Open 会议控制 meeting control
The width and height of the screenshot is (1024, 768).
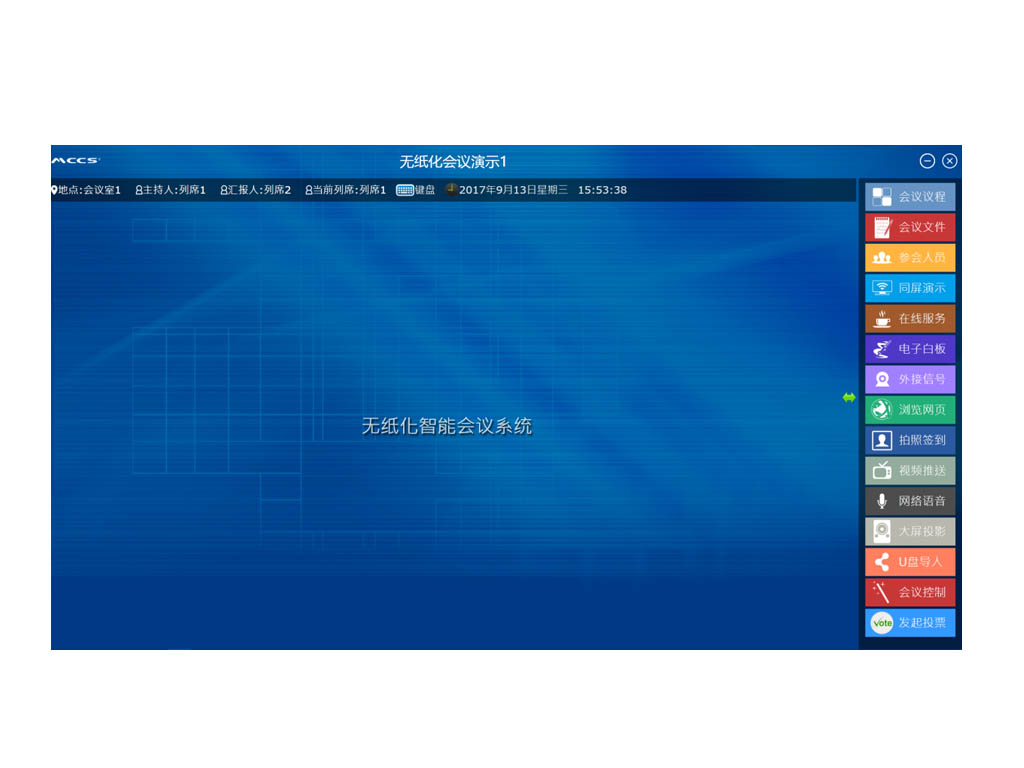[x=910, y=592]
